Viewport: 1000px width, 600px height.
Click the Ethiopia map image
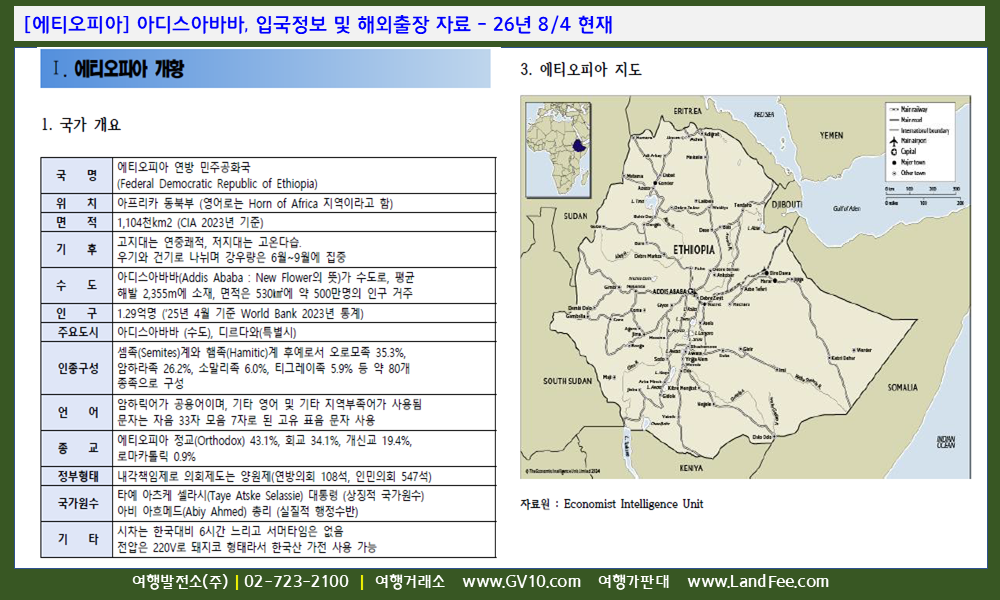[x=746, y=287]
